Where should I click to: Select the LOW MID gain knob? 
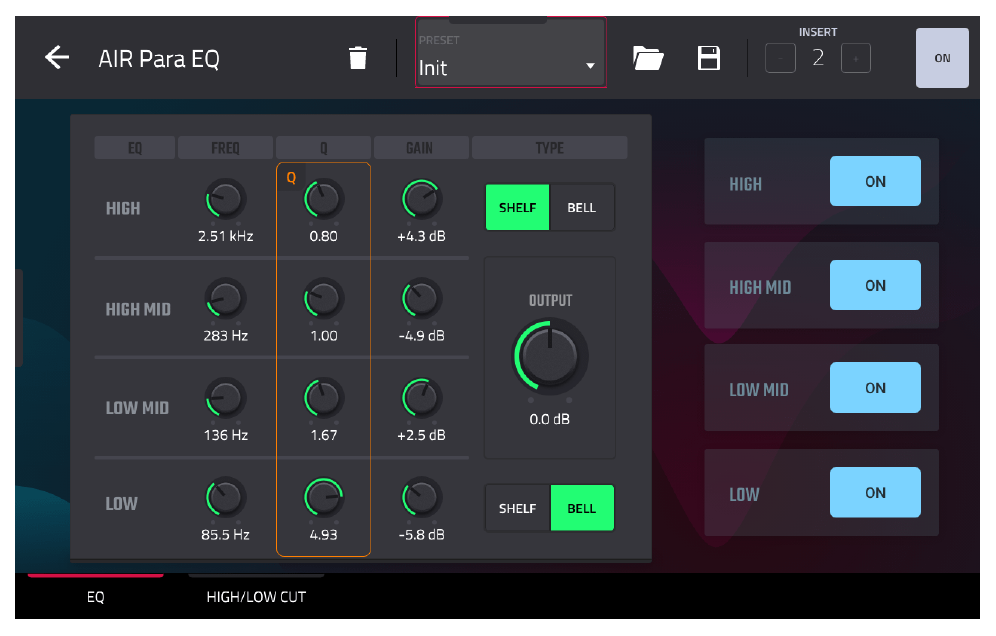point(421,398)
